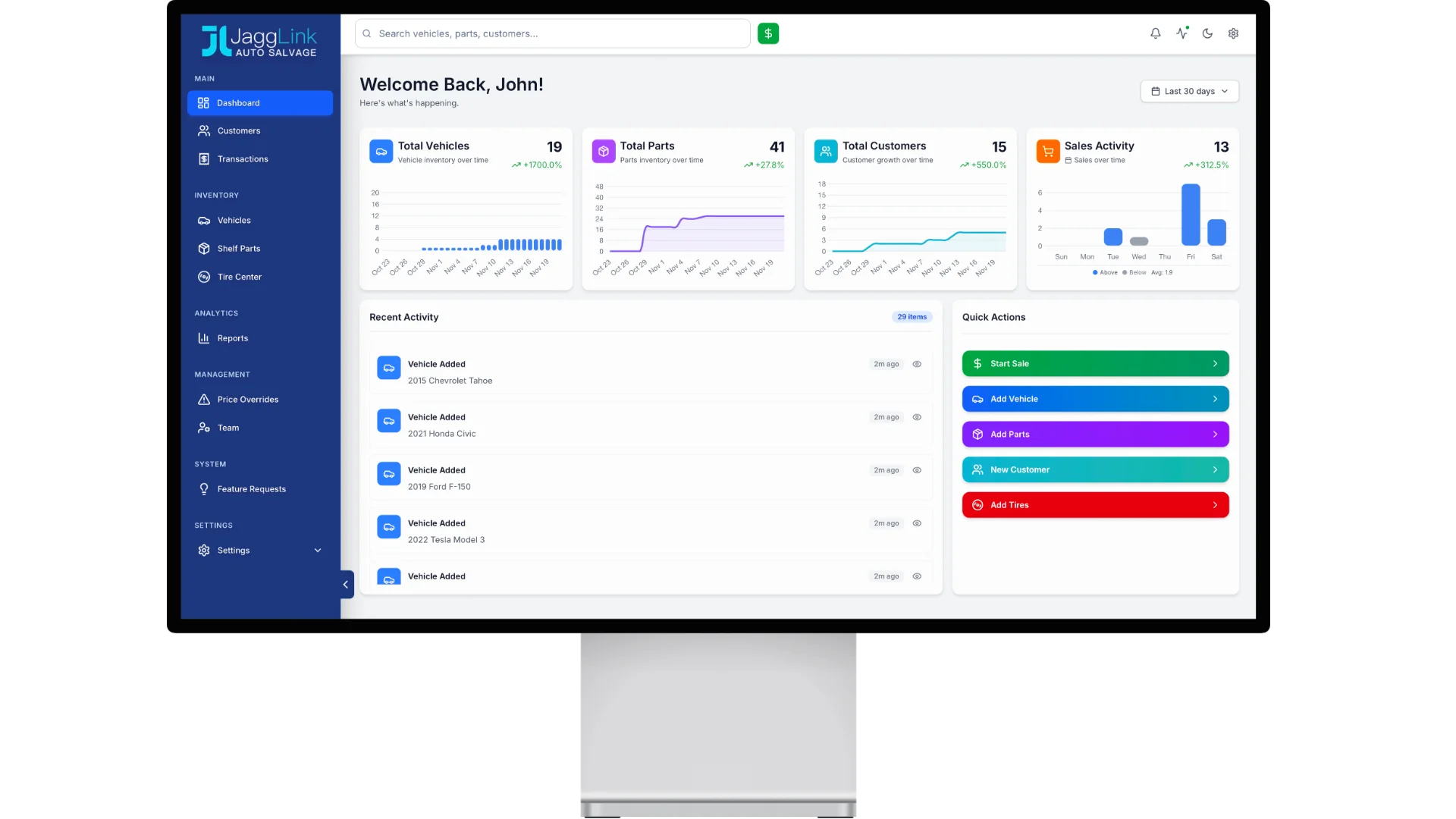
Task: Click the Total Customers people icon
Action: pyautogui.click(x=825, y=152)
